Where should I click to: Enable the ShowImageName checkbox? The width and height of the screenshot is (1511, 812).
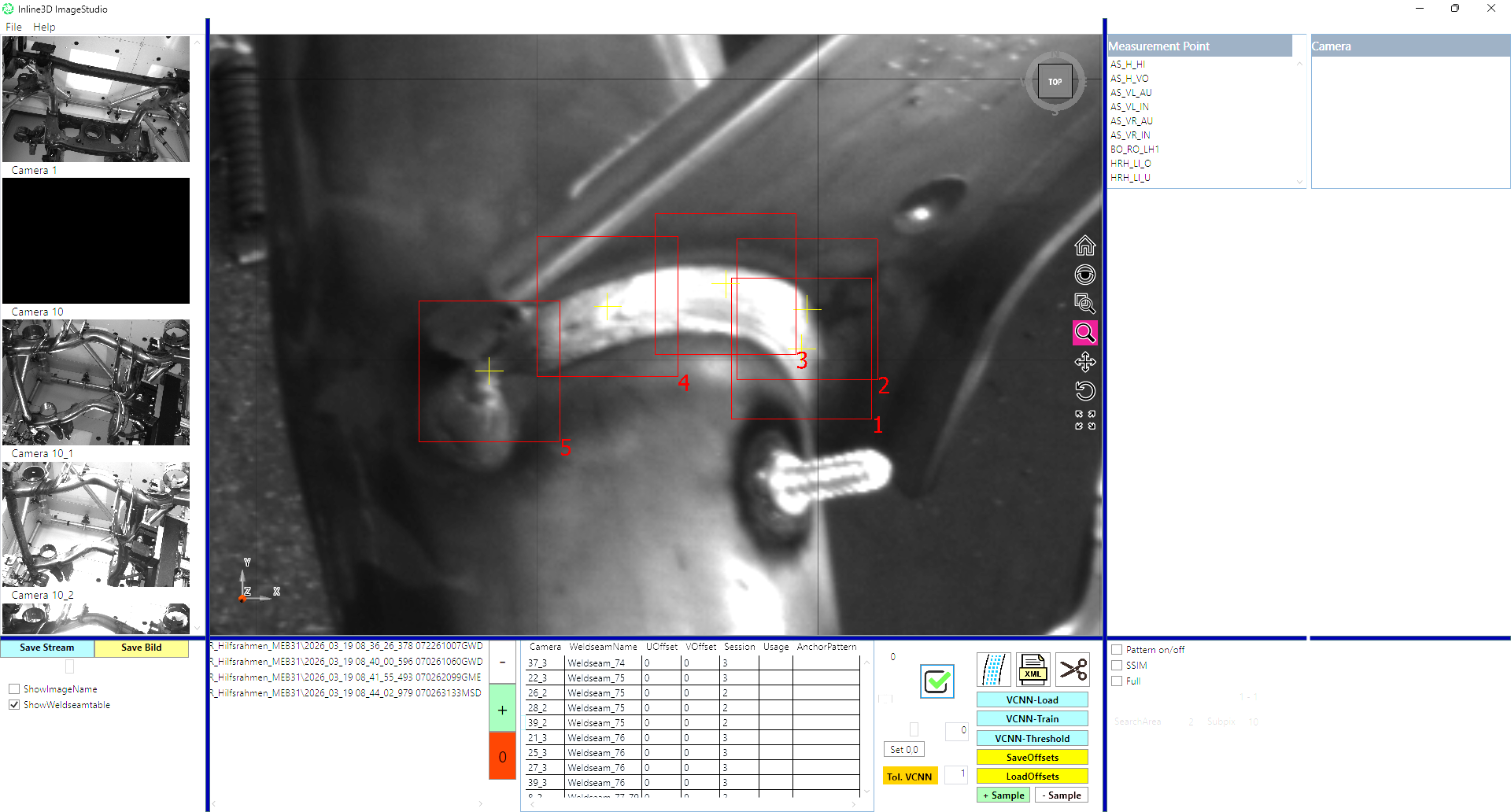(14, 689)
